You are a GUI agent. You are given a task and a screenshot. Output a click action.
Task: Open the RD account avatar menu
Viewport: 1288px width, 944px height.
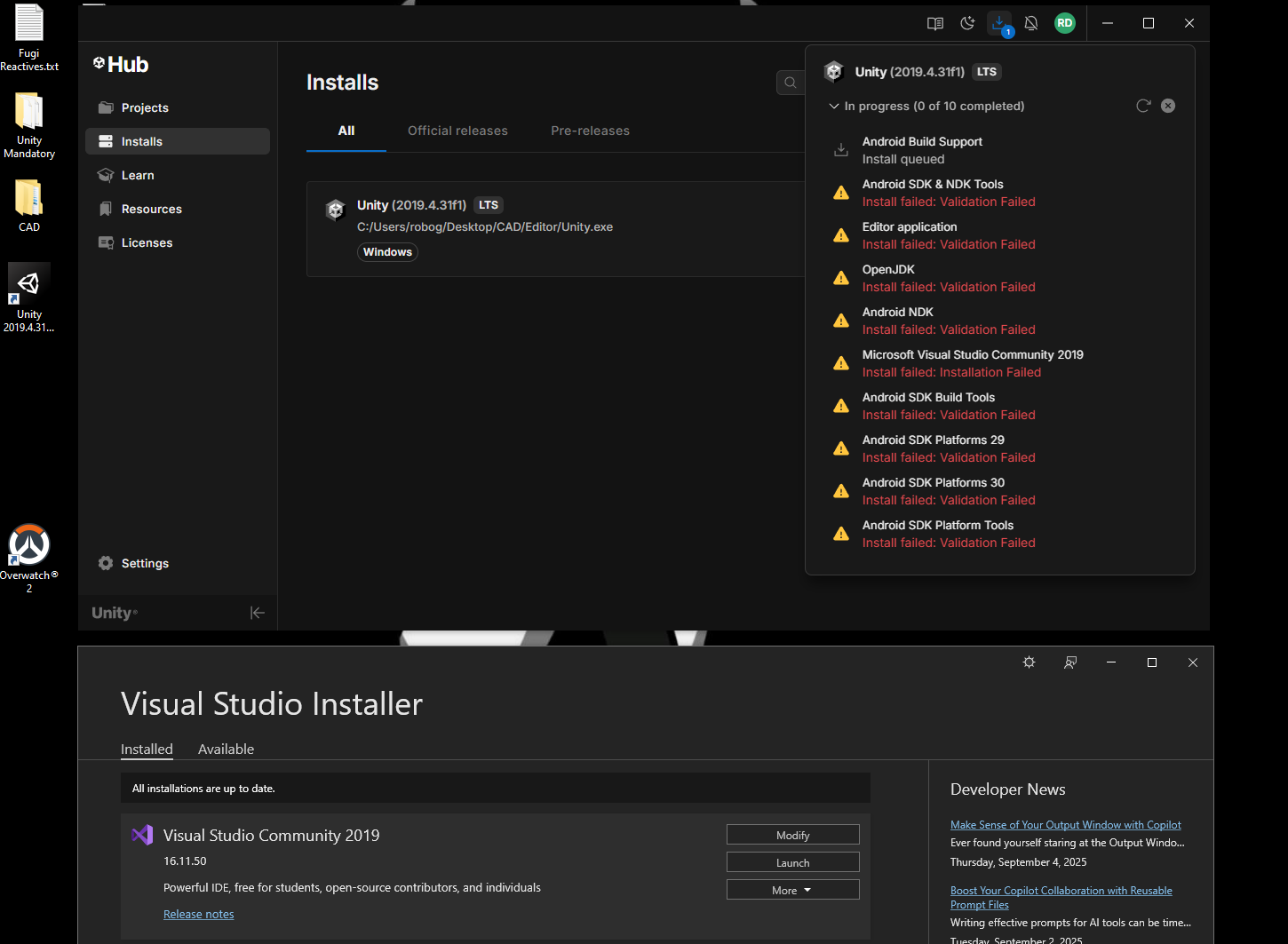point(1064,23)
